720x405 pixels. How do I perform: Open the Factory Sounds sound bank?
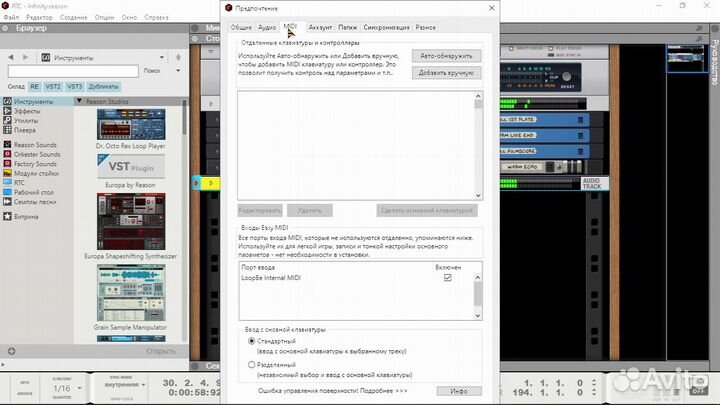point(36,163)
